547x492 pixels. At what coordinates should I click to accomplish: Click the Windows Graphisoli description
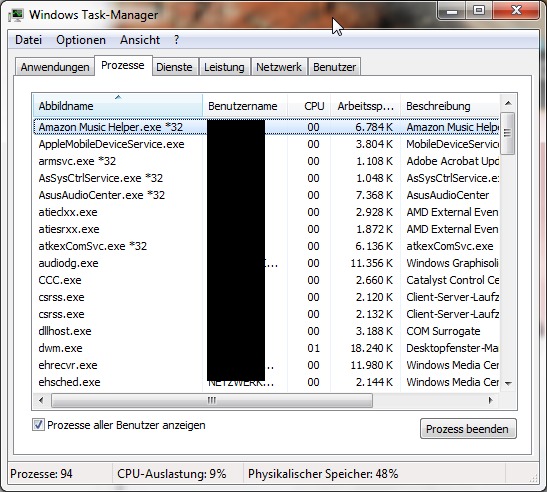point(452,263)
